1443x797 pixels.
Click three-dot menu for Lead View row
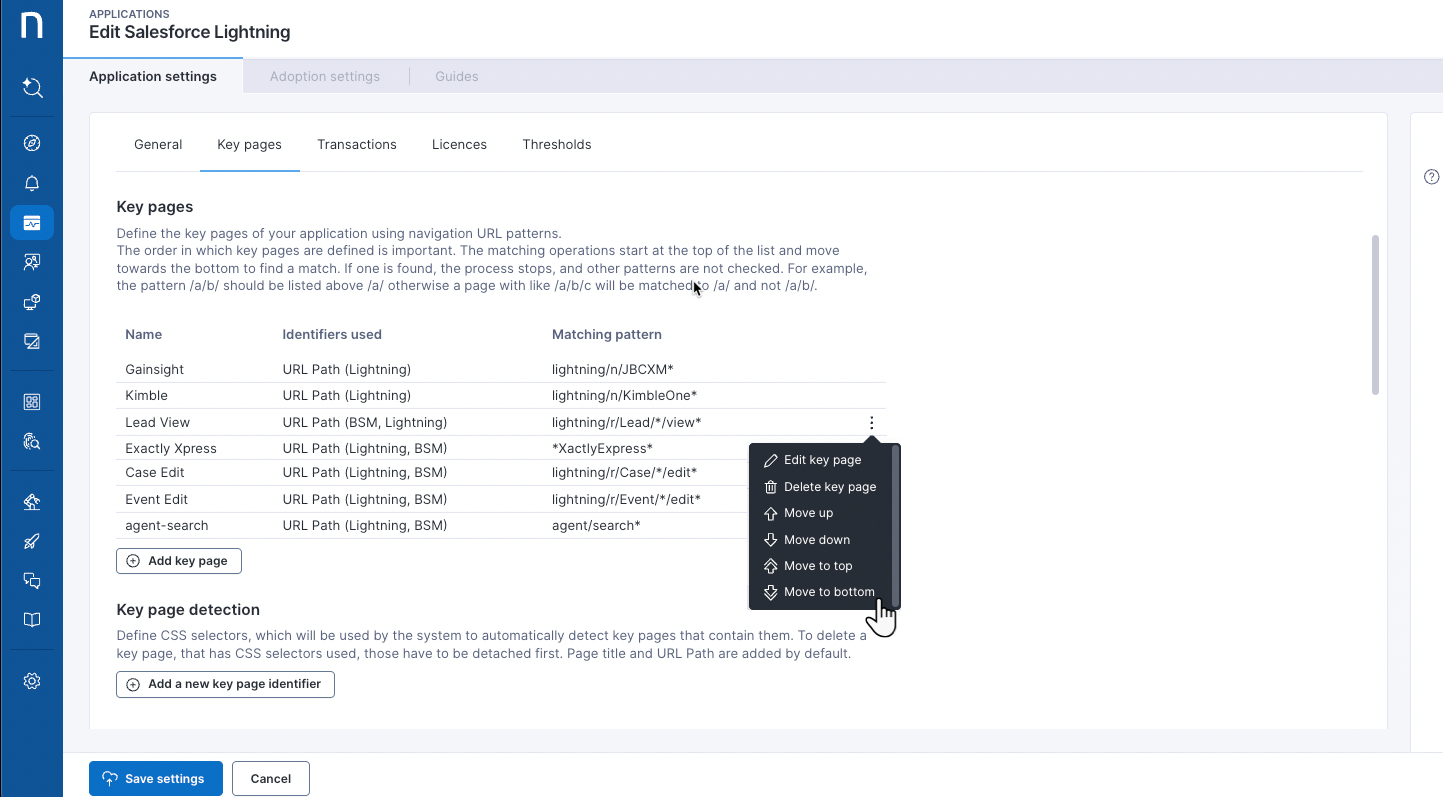click(872, 423)
